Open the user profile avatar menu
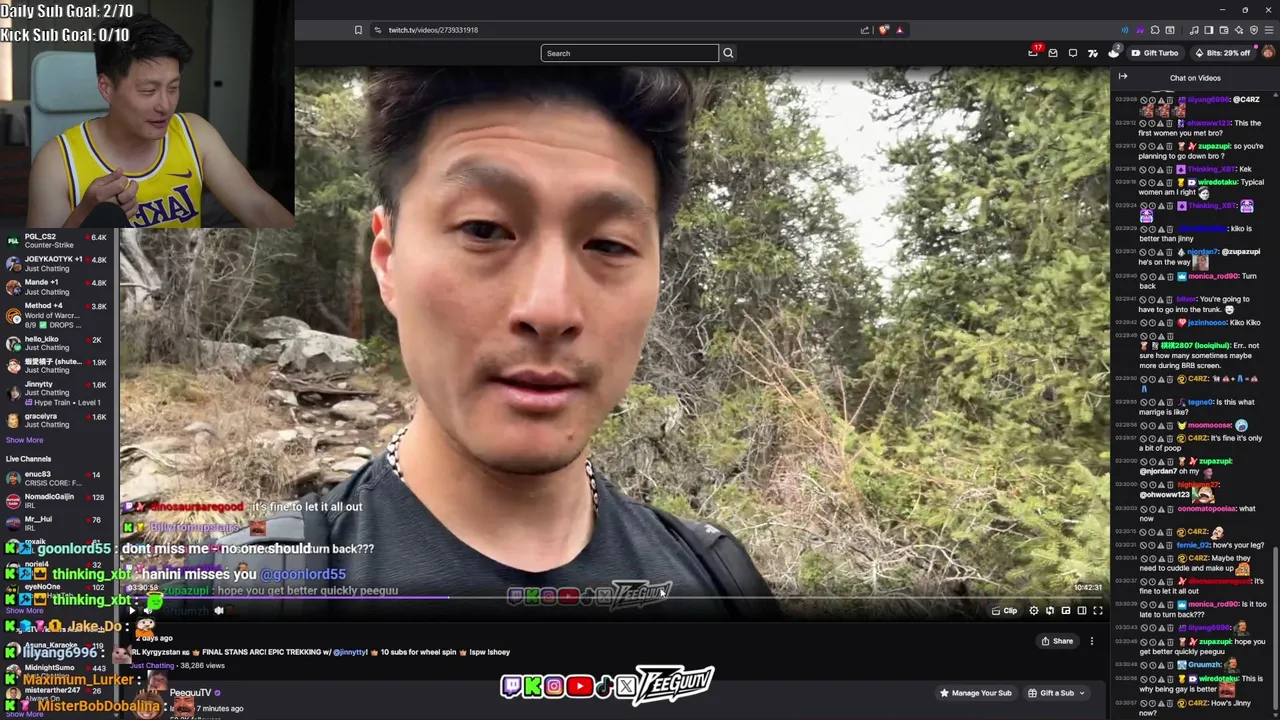The image size is (1280, 720). tap(1268, 52)
